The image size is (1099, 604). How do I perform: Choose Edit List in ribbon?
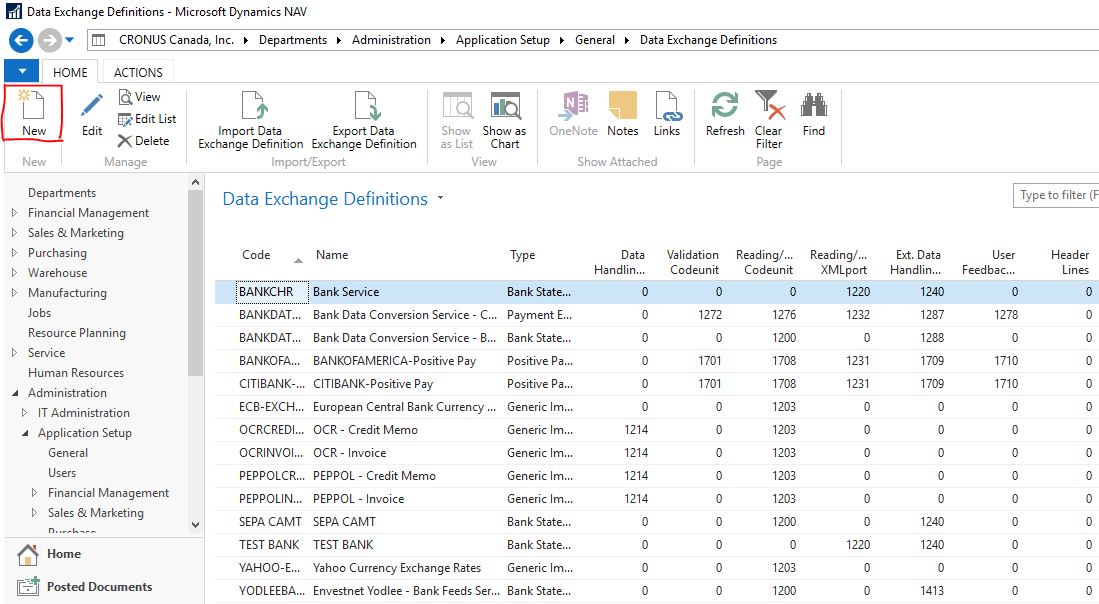(x=147, y=119)
